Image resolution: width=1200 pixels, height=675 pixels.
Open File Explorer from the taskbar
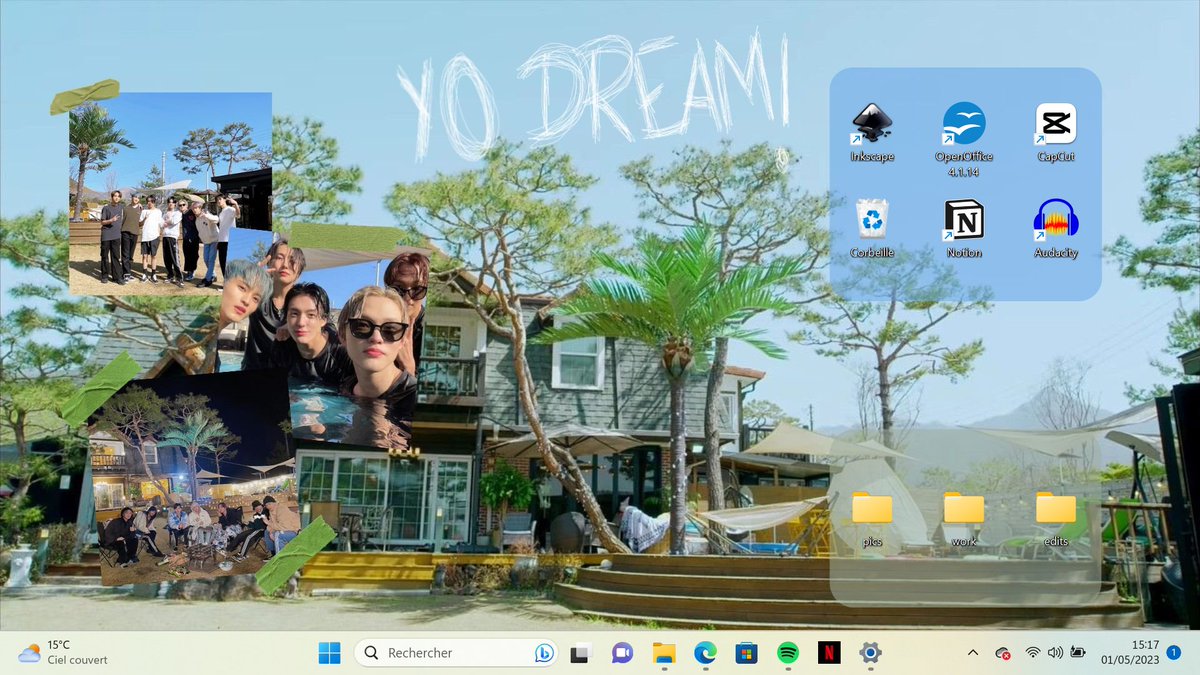coord(664,653)
